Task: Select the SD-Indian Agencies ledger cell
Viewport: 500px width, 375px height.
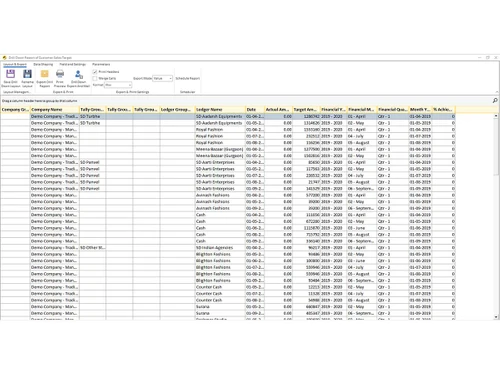Action: tap(220, 248)
